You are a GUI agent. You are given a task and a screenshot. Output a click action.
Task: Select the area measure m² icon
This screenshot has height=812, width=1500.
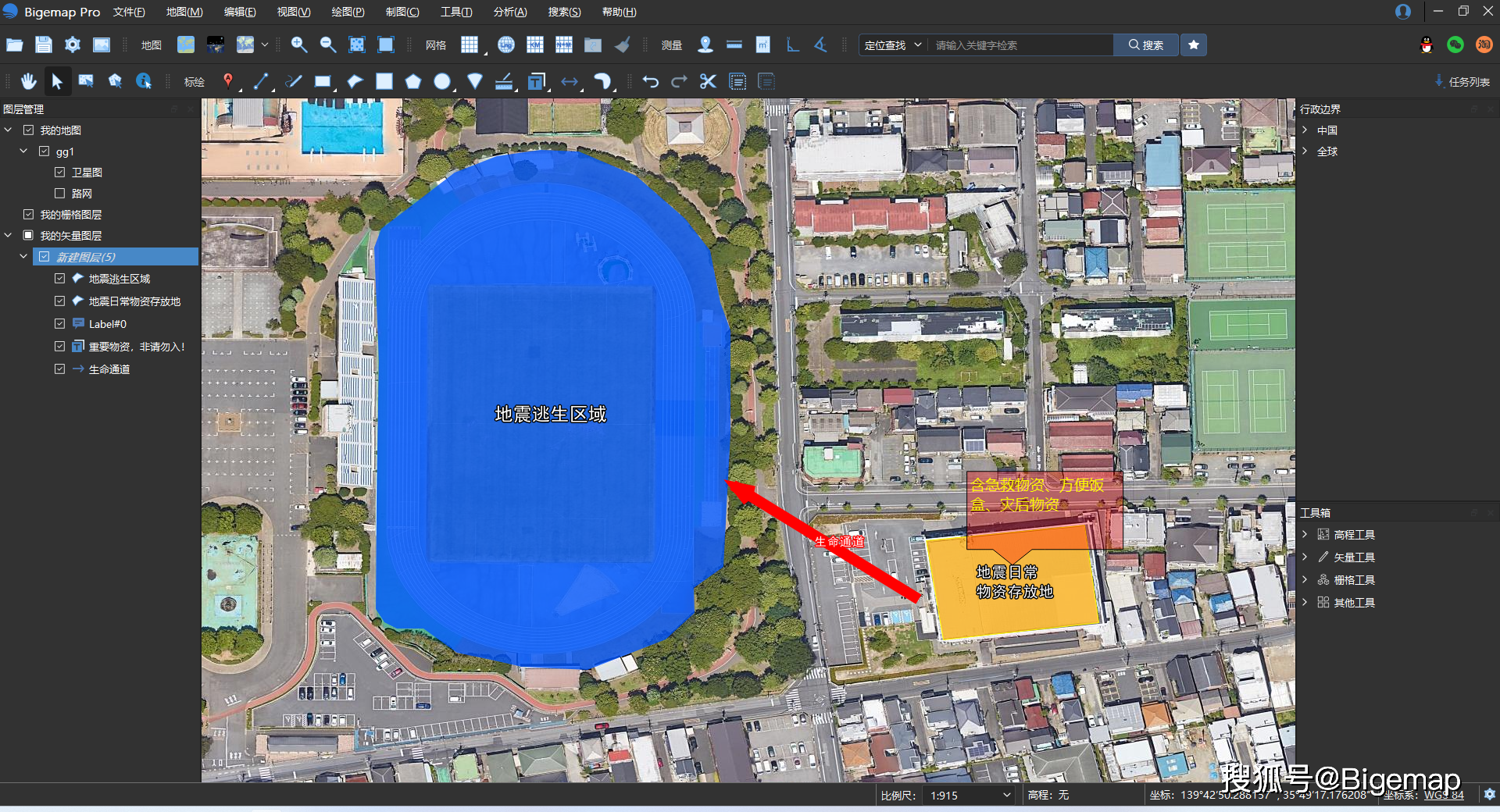click(762, 45)
